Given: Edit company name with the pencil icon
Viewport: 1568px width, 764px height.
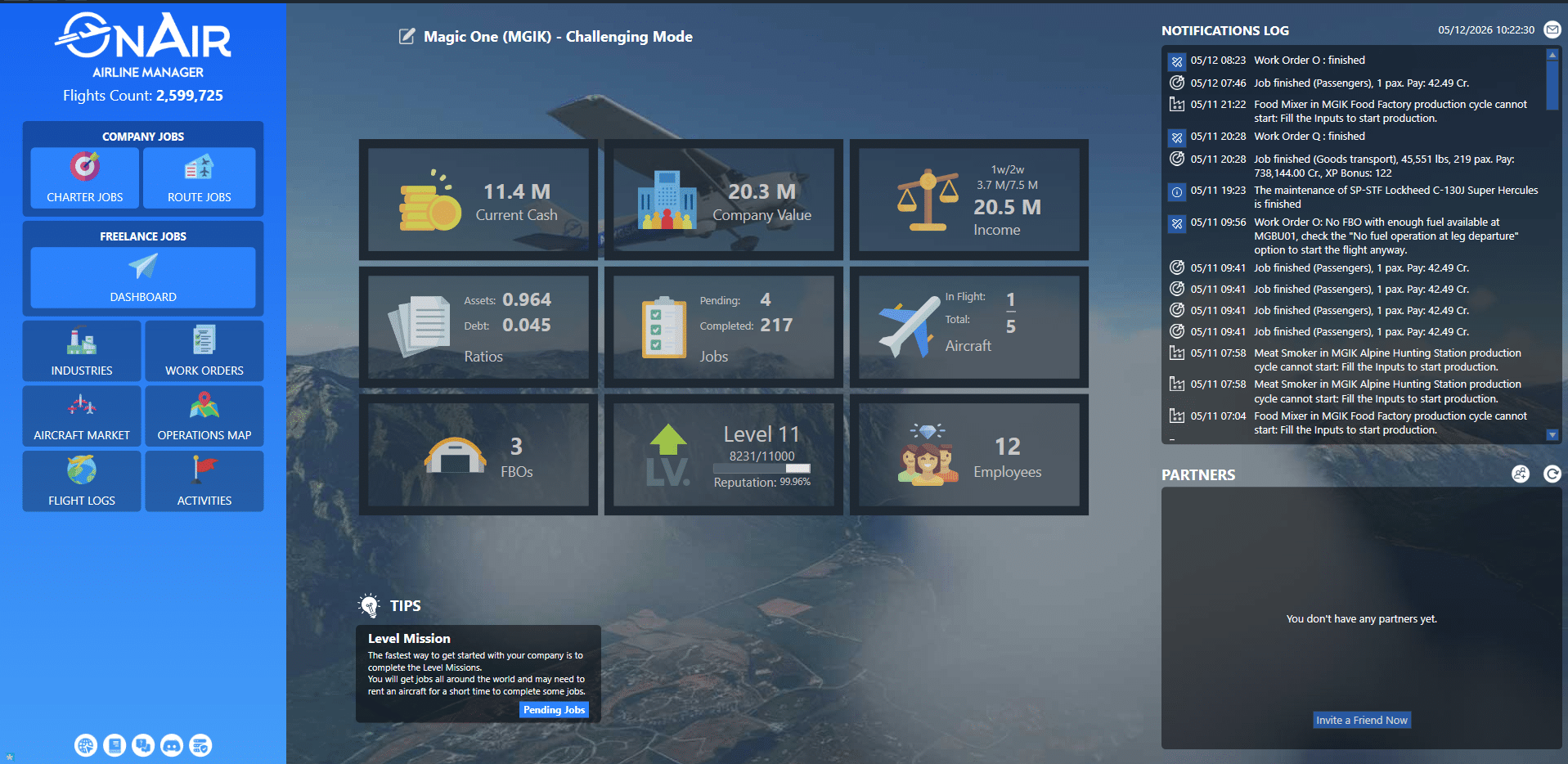Looking at the screenshot, I should coord(407,36).
